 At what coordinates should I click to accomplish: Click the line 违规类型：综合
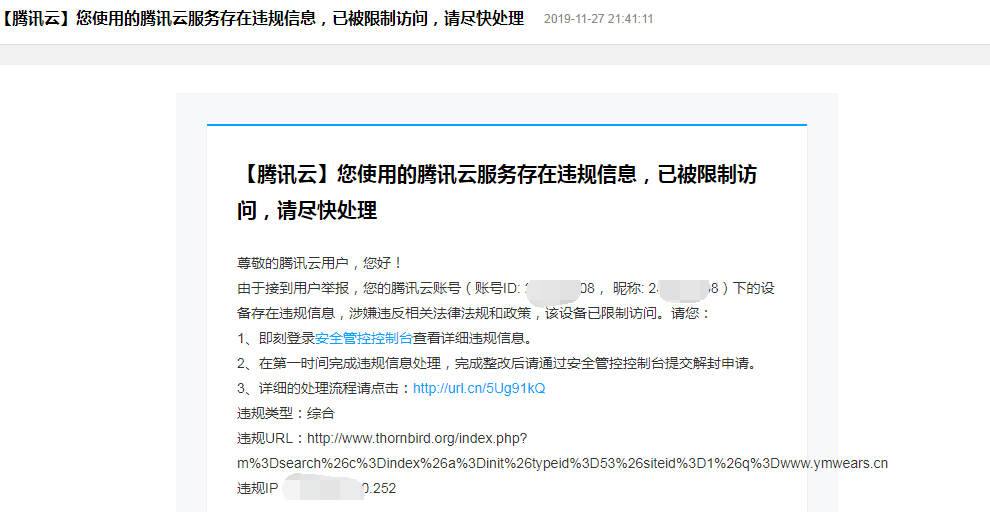point(286,414)
